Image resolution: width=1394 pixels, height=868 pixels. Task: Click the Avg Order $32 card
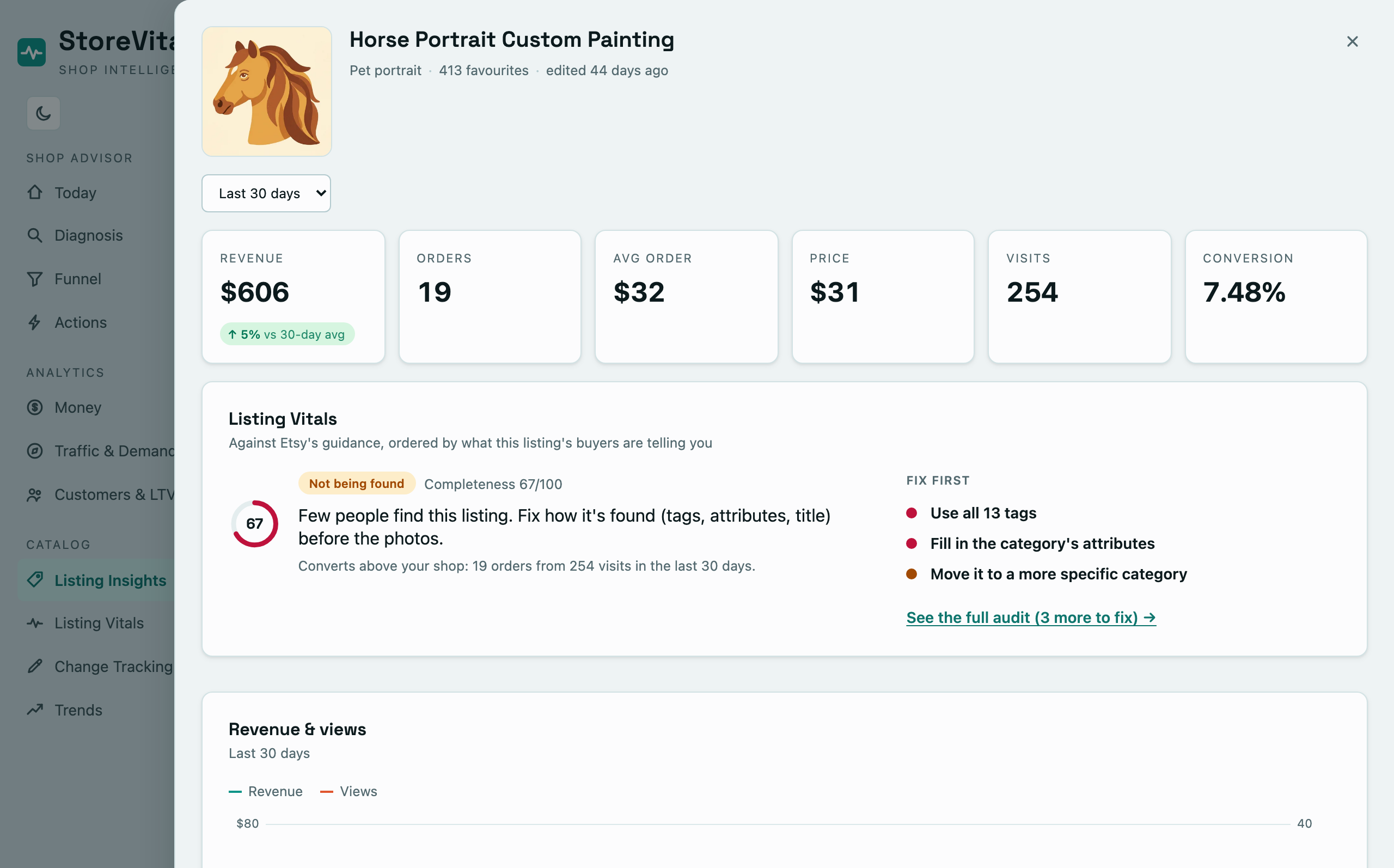point(687,297)
